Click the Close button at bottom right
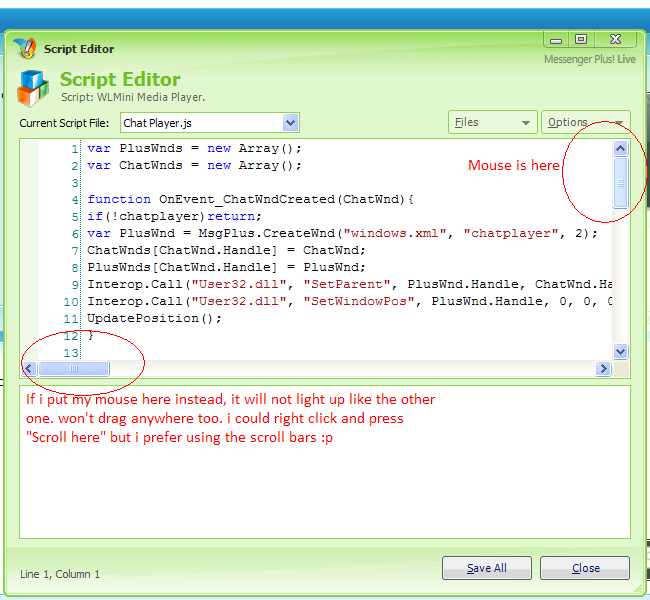Image resolution: width=650 pixels, height=600 pixels. [x=585, y=568]
